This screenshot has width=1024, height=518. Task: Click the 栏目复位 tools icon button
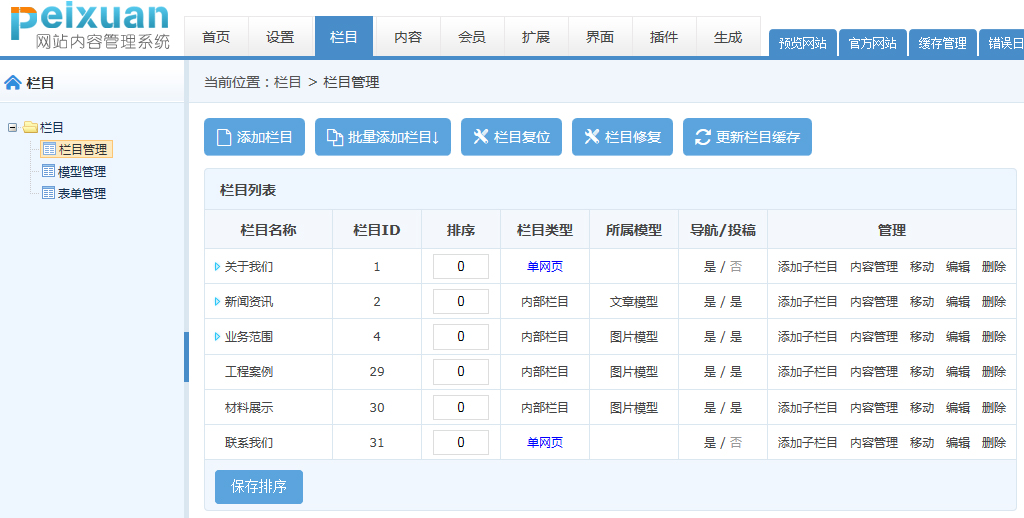[x=481, y=138]
